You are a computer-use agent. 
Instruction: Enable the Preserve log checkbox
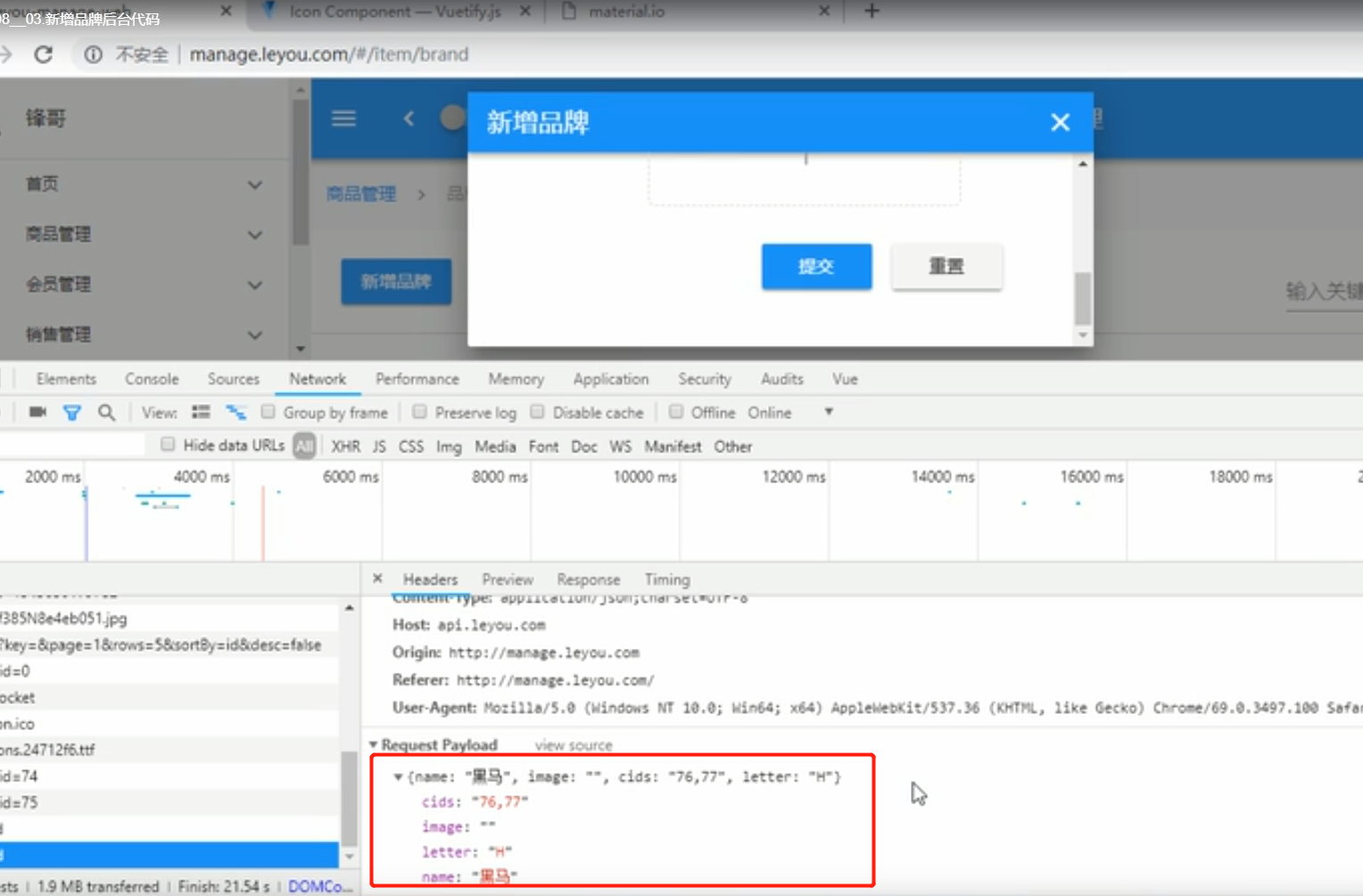pyautogui.click(x=419, y=412)
